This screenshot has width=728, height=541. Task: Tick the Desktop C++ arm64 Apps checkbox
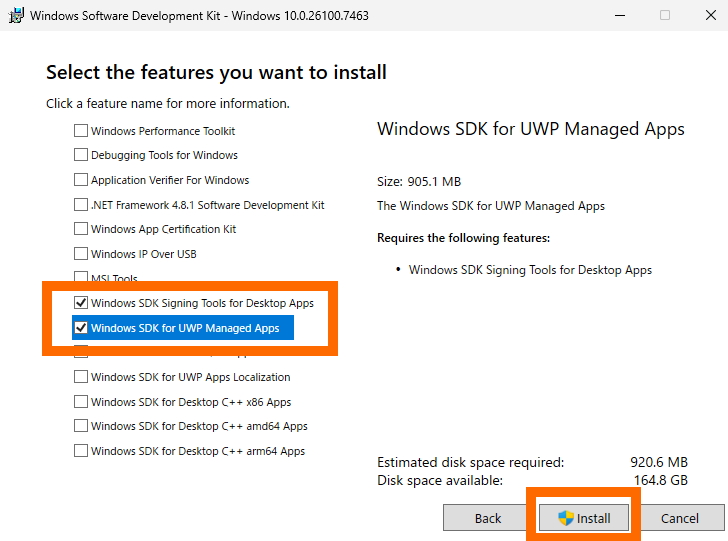81,451
